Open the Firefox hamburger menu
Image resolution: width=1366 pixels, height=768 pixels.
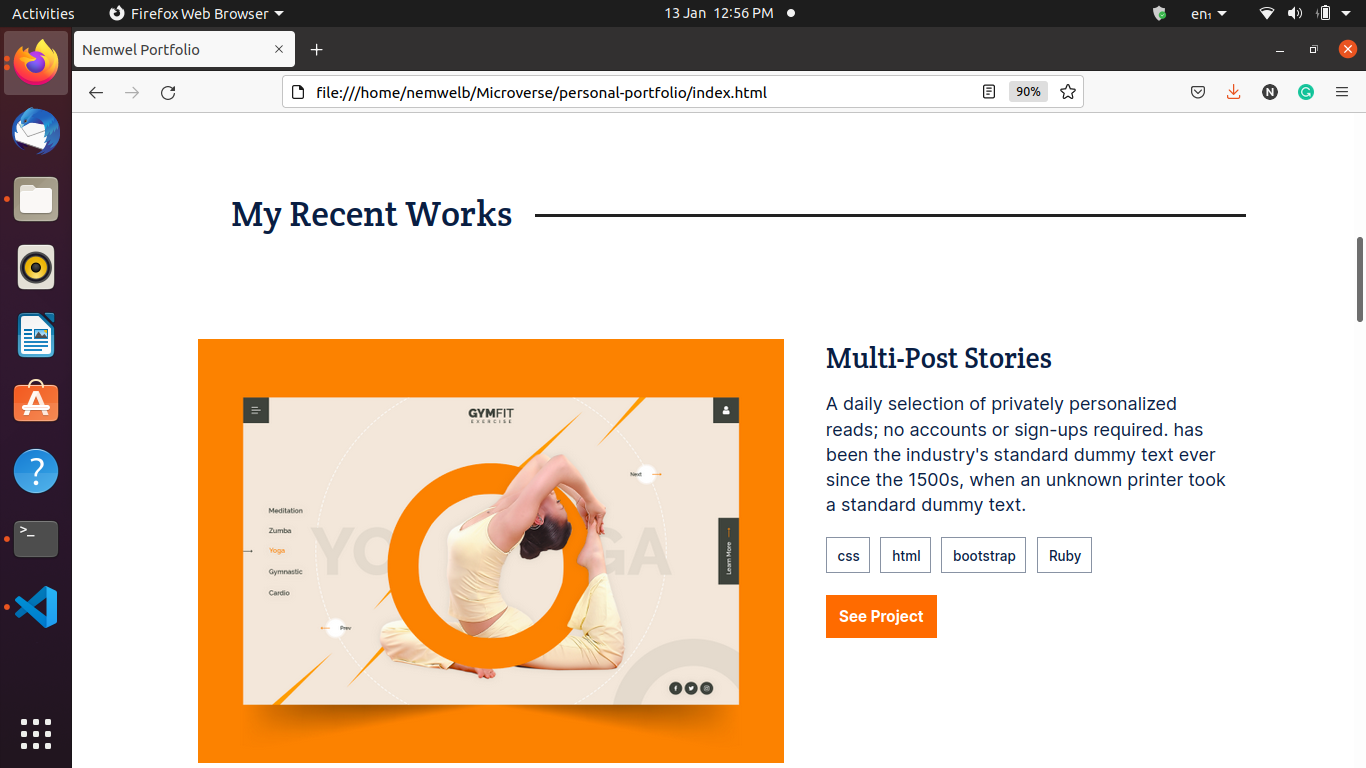pos(1342,92)
